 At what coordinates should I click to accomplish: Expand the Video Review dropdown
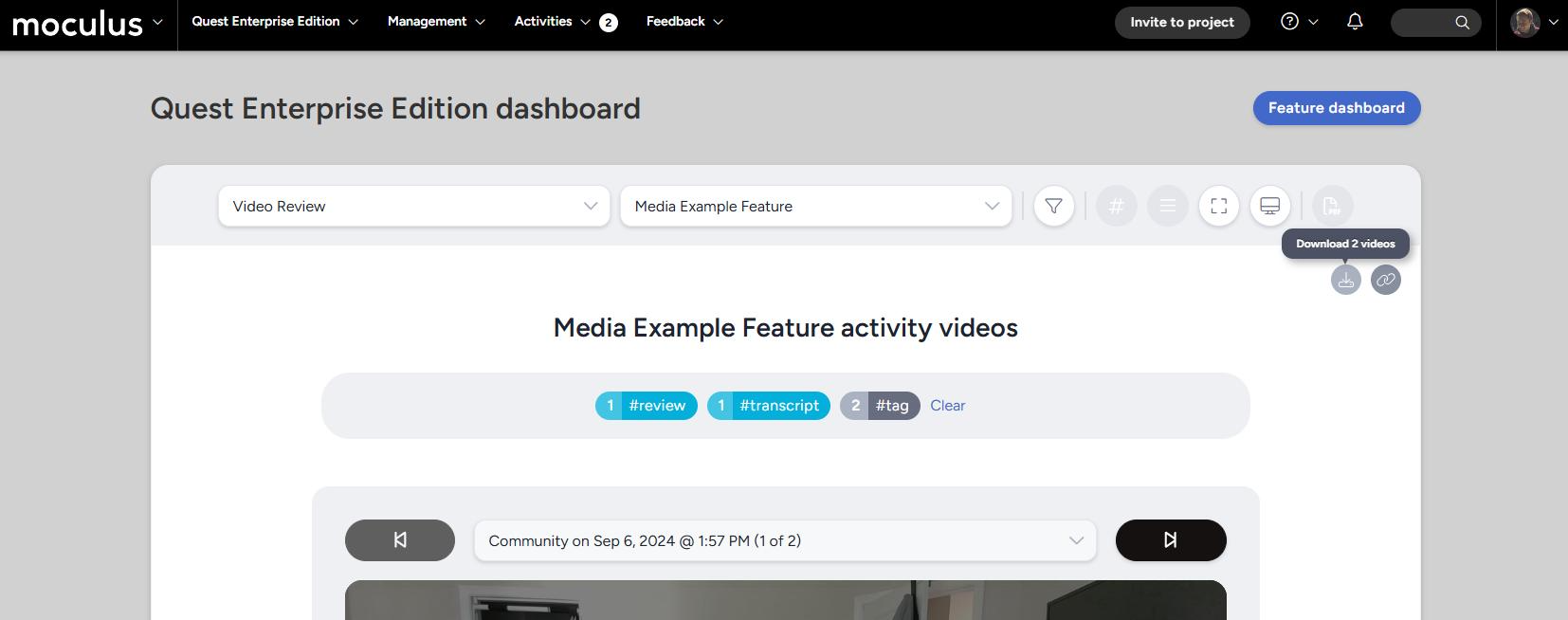pyautogui.click(x=413, y=206)
